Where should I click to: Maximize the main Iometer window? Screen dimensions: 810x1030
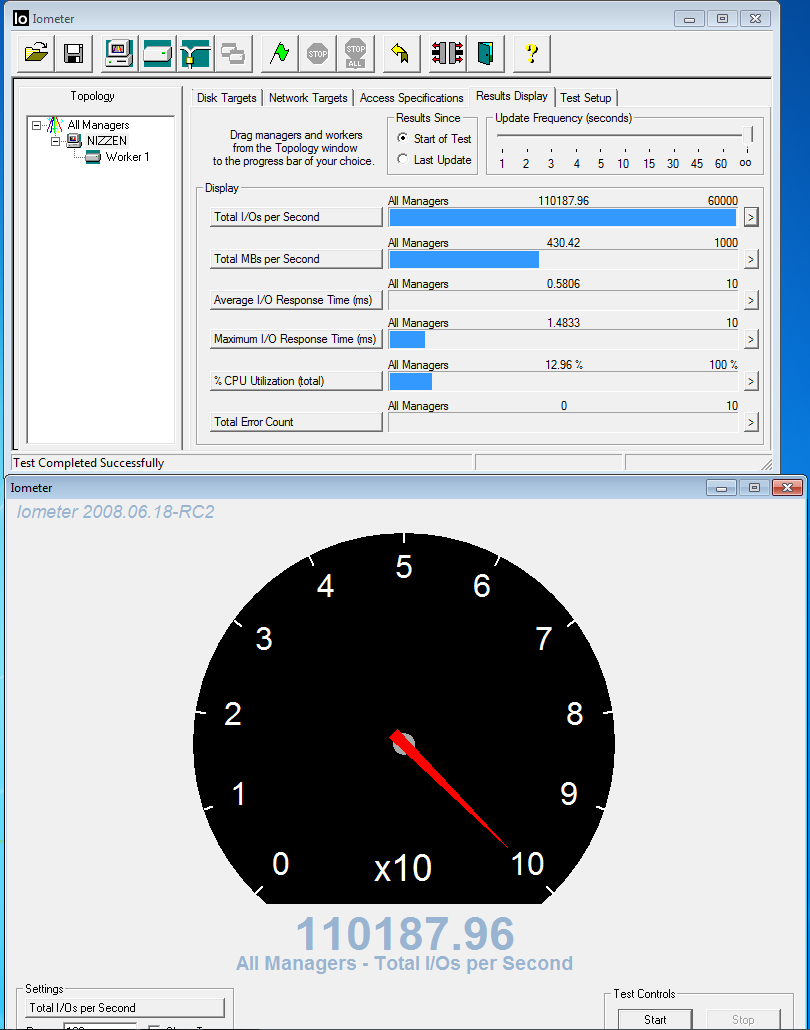(722, 19)
